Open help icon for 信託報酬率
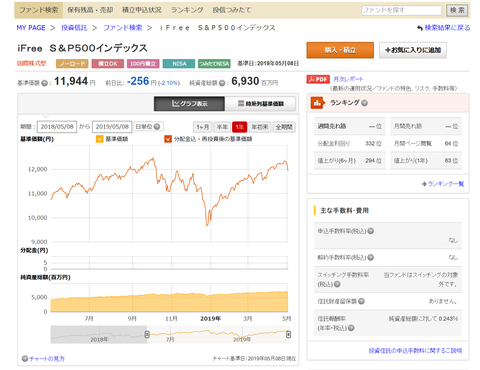The height and width of the screenshot is (370, 480). point(351,328)
